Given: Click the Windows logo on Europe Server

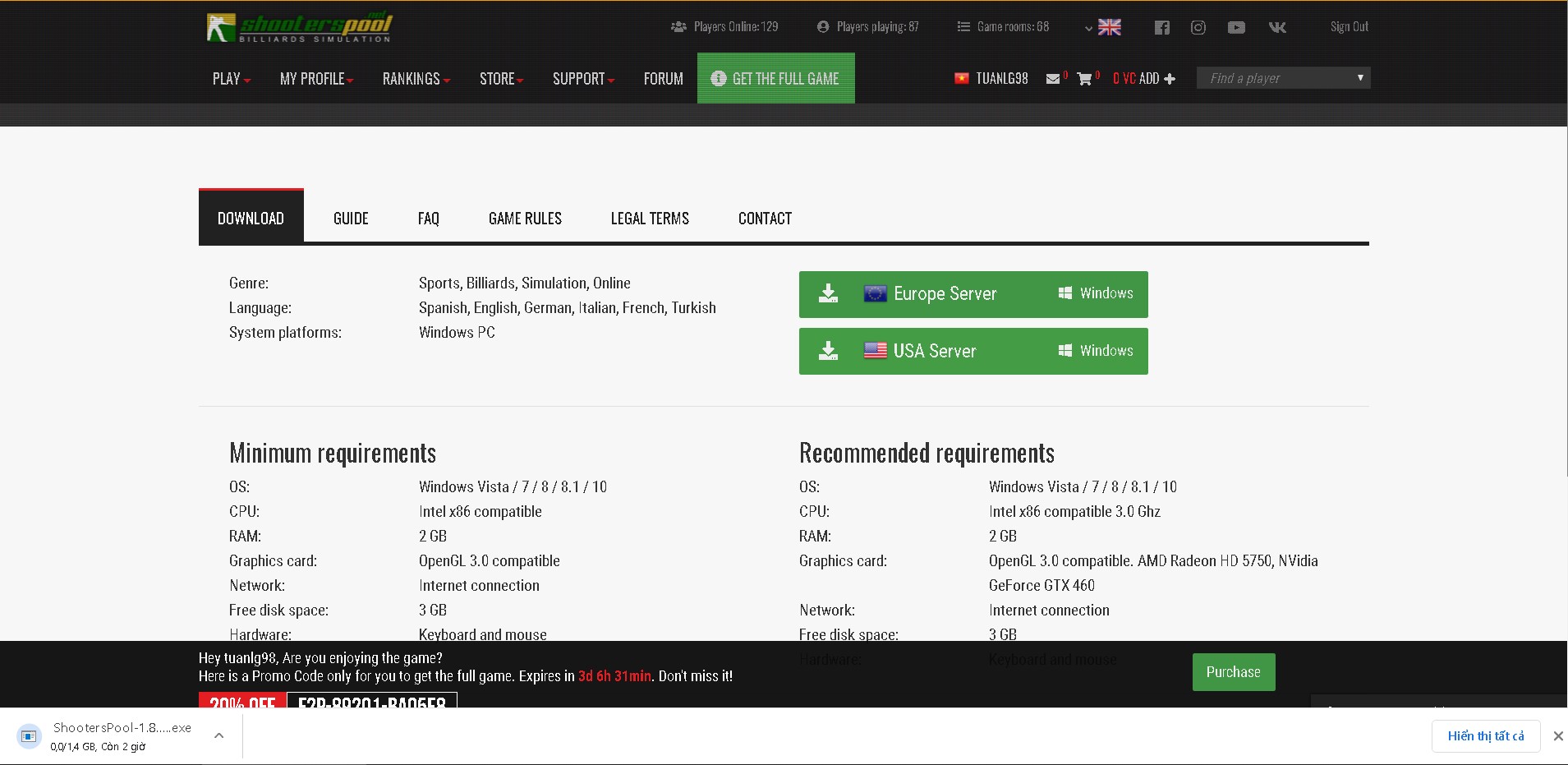Looking at the screenshot, I should coord(1065,293).
